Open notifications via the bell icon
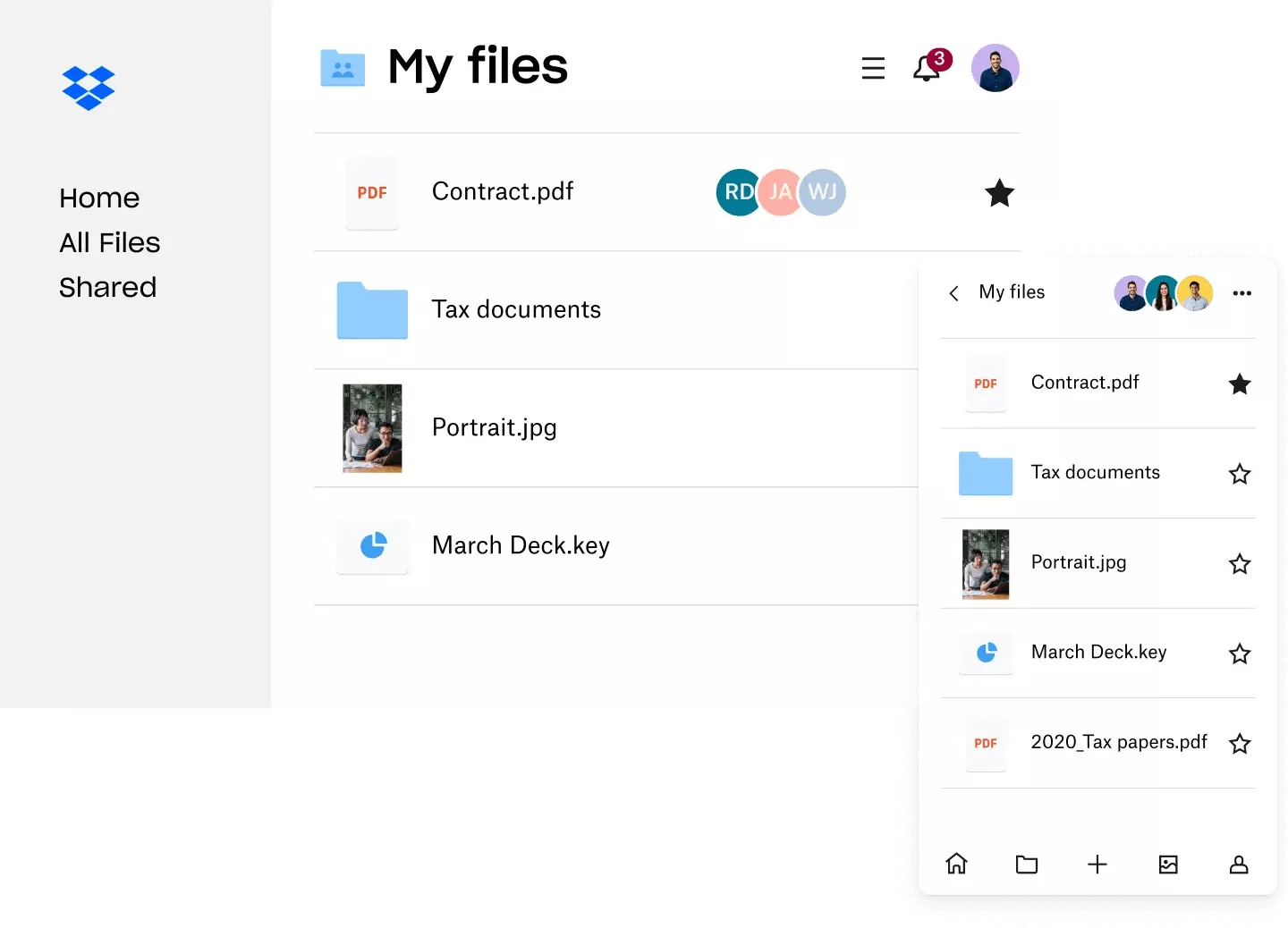This screenshot has height=928, width=1288. click(x=927, y=68)
